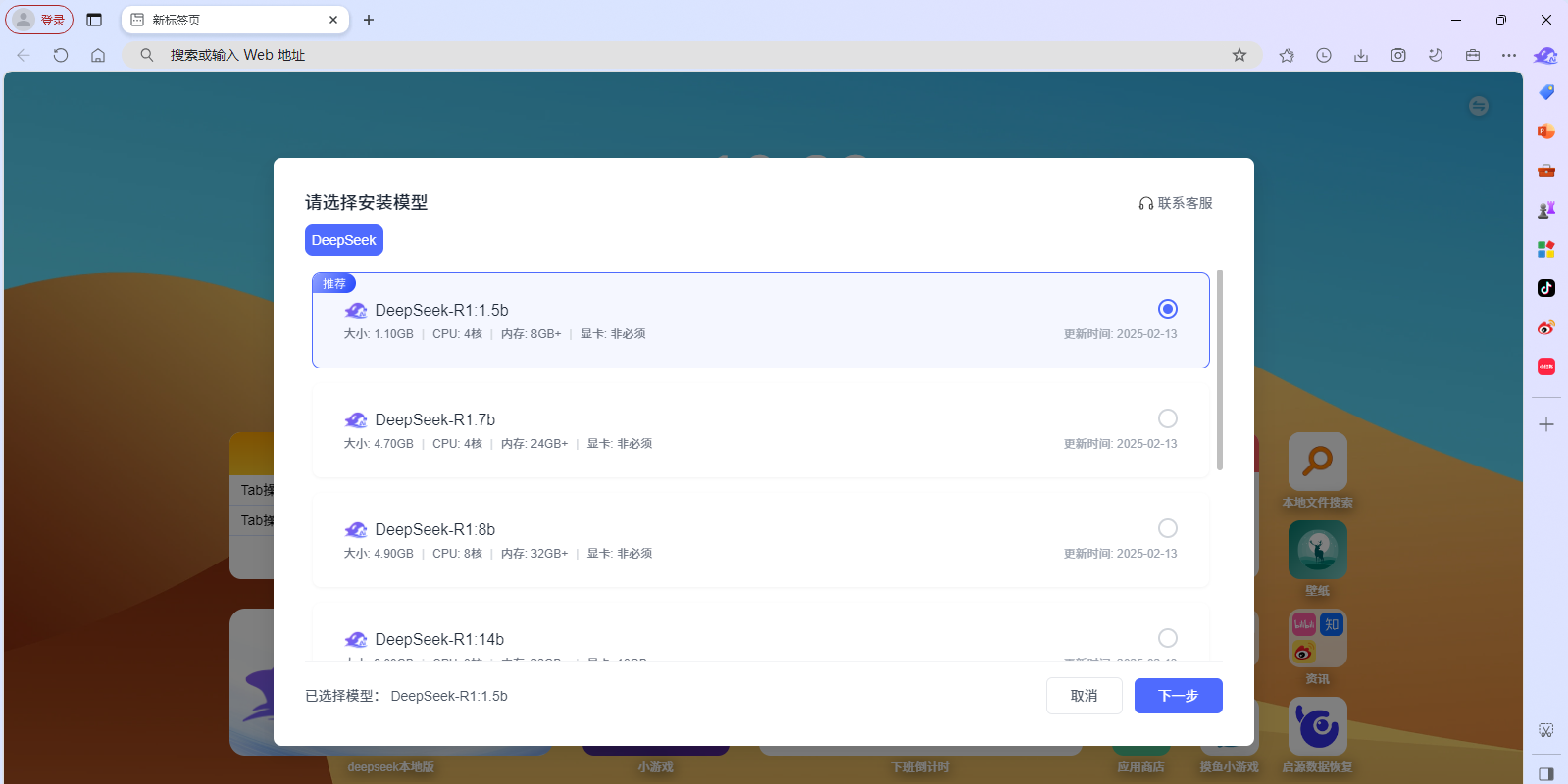
Task: Switch to the DeepSeek model tab
Action: coord(343,240)
